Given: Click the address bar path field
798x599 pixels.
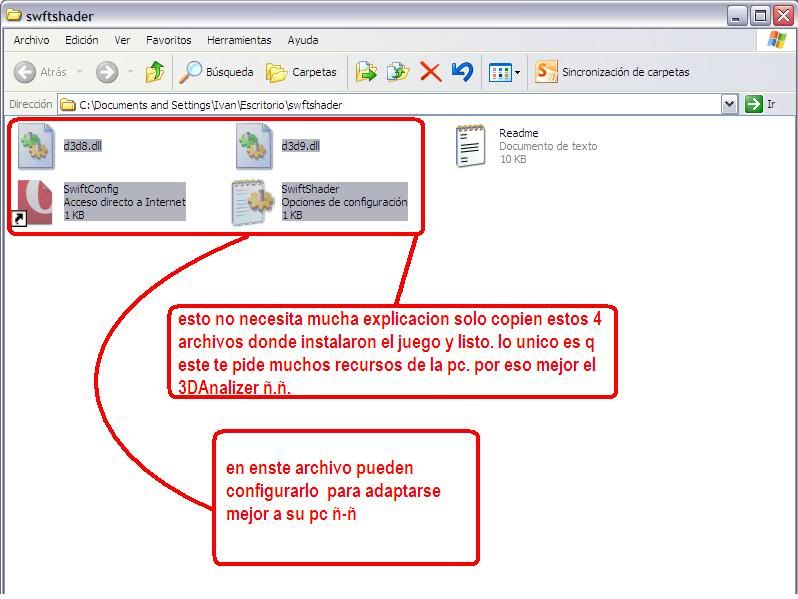Looking at the screenshot, I should coord(390,105).
